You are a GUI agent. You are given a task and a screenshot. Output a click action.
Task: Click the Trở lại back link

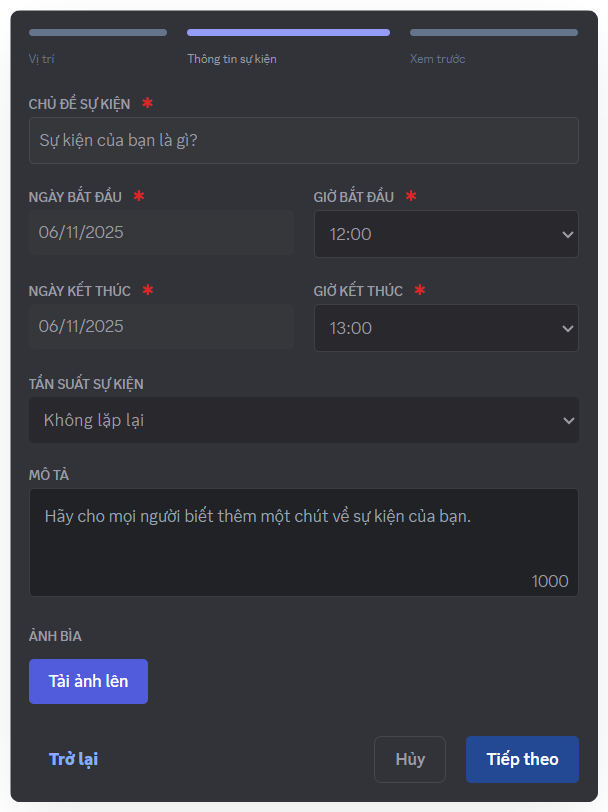[x=73, y=759]
